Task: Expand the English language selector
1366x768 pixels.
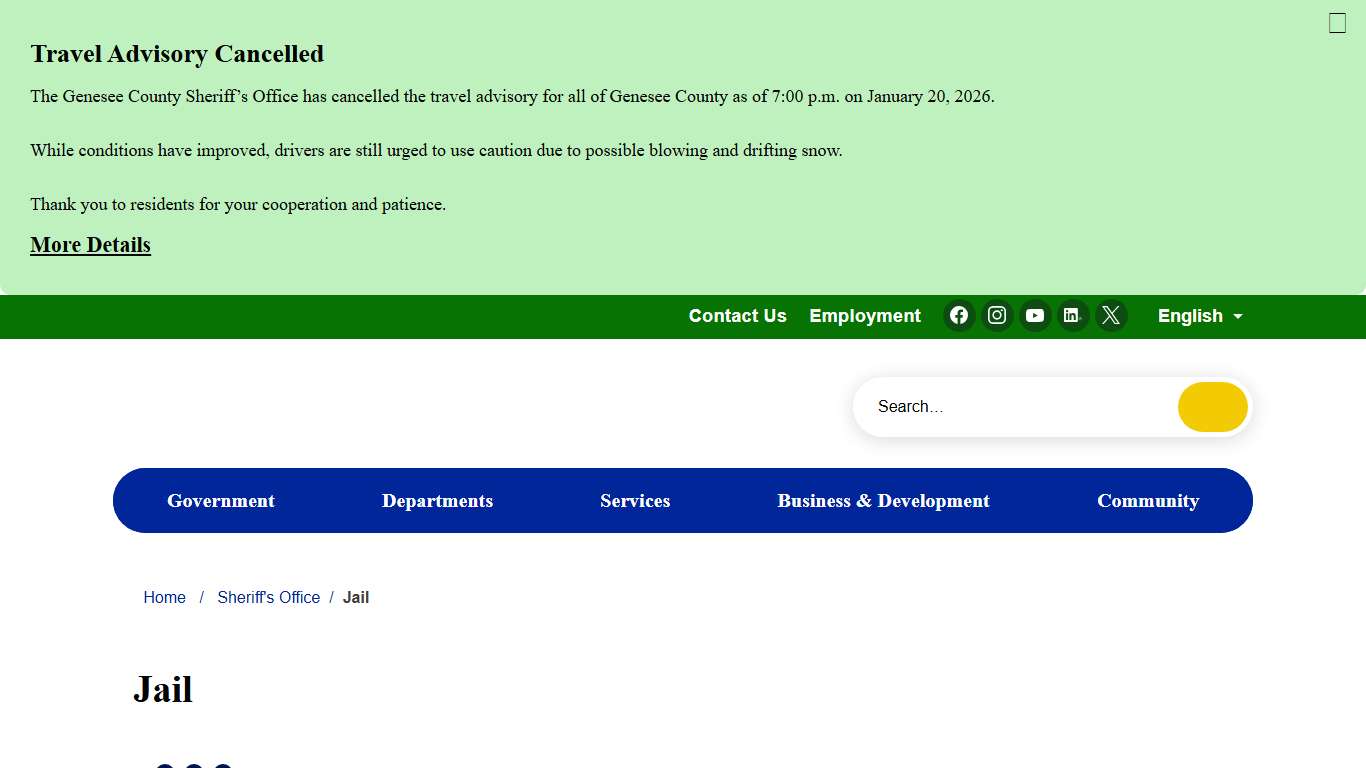Action: click(x=1199, y=316)
